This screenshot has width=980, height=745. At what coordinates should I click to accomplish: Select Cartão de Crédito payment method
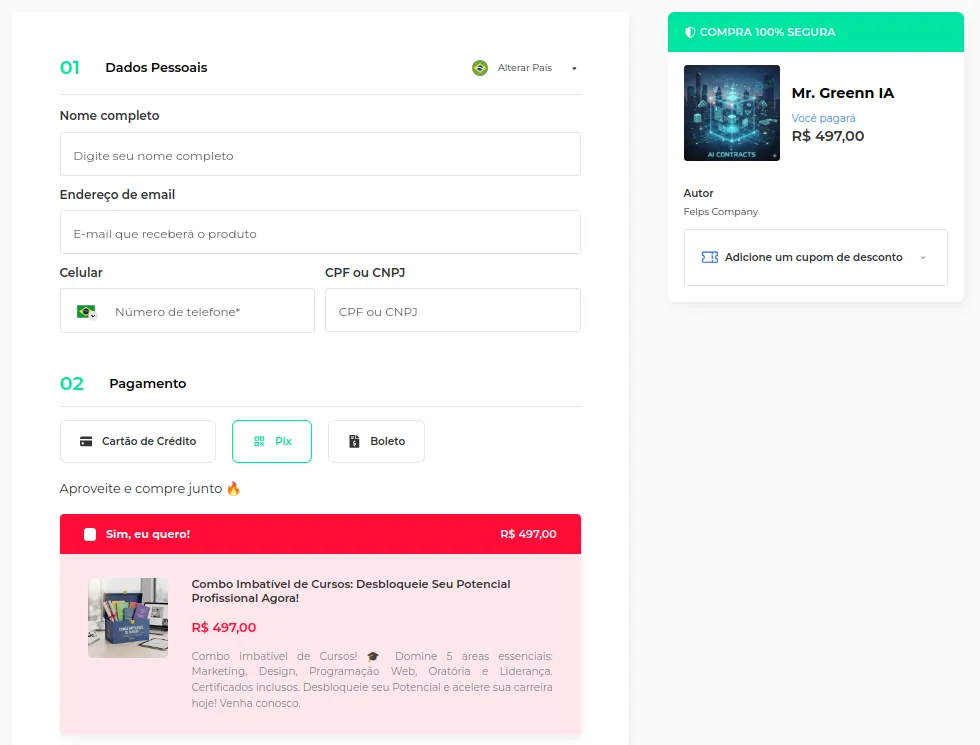pos(138,441)
